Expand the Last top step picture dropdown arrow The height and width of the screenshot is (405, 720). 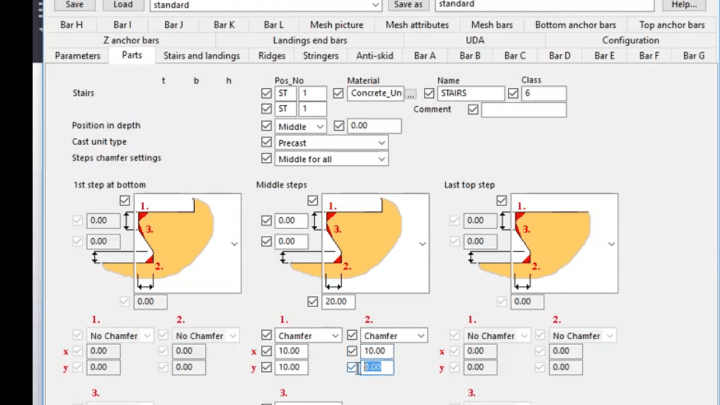tap(611, 244)
